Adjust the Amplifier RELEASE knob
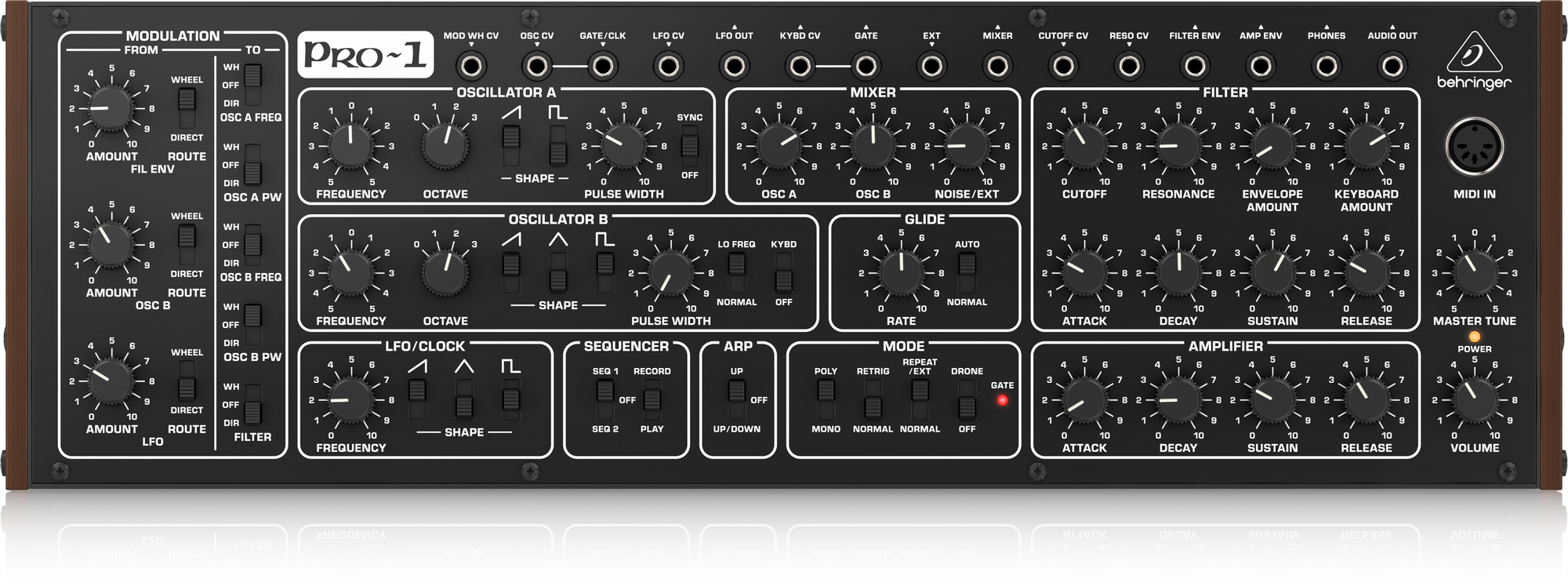 click(x=1367, y=399)
